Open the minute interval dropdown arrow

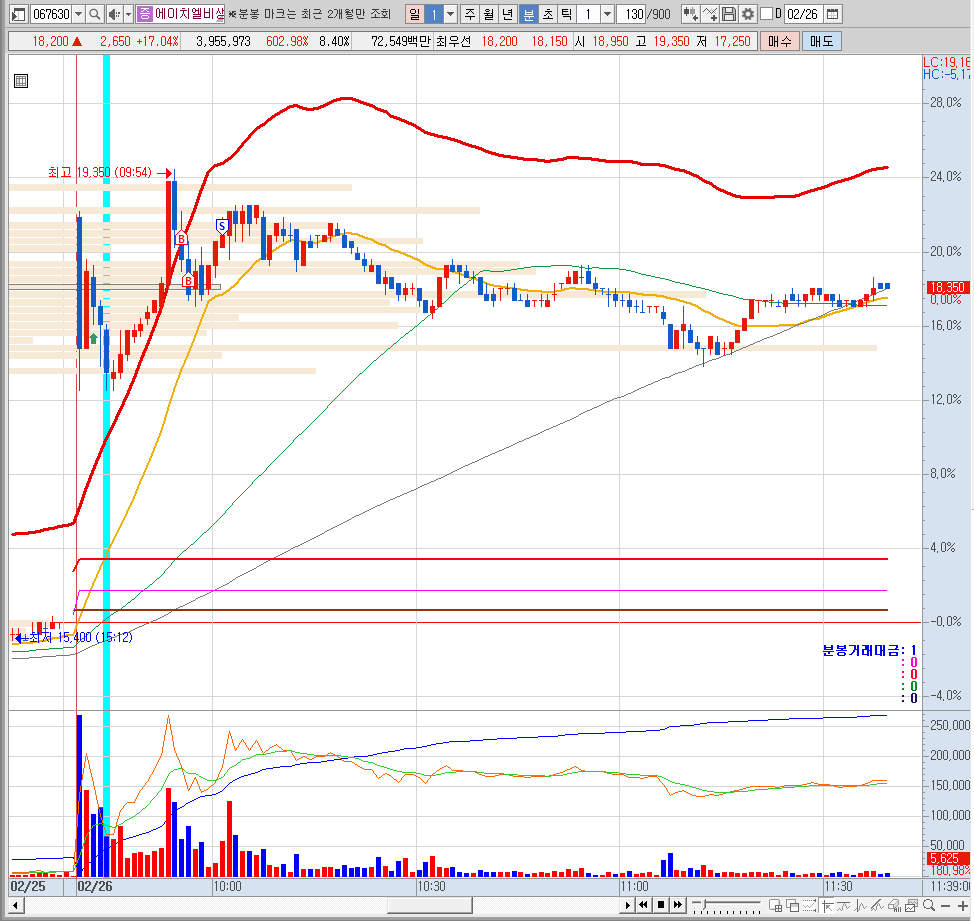tap(608, 14)
